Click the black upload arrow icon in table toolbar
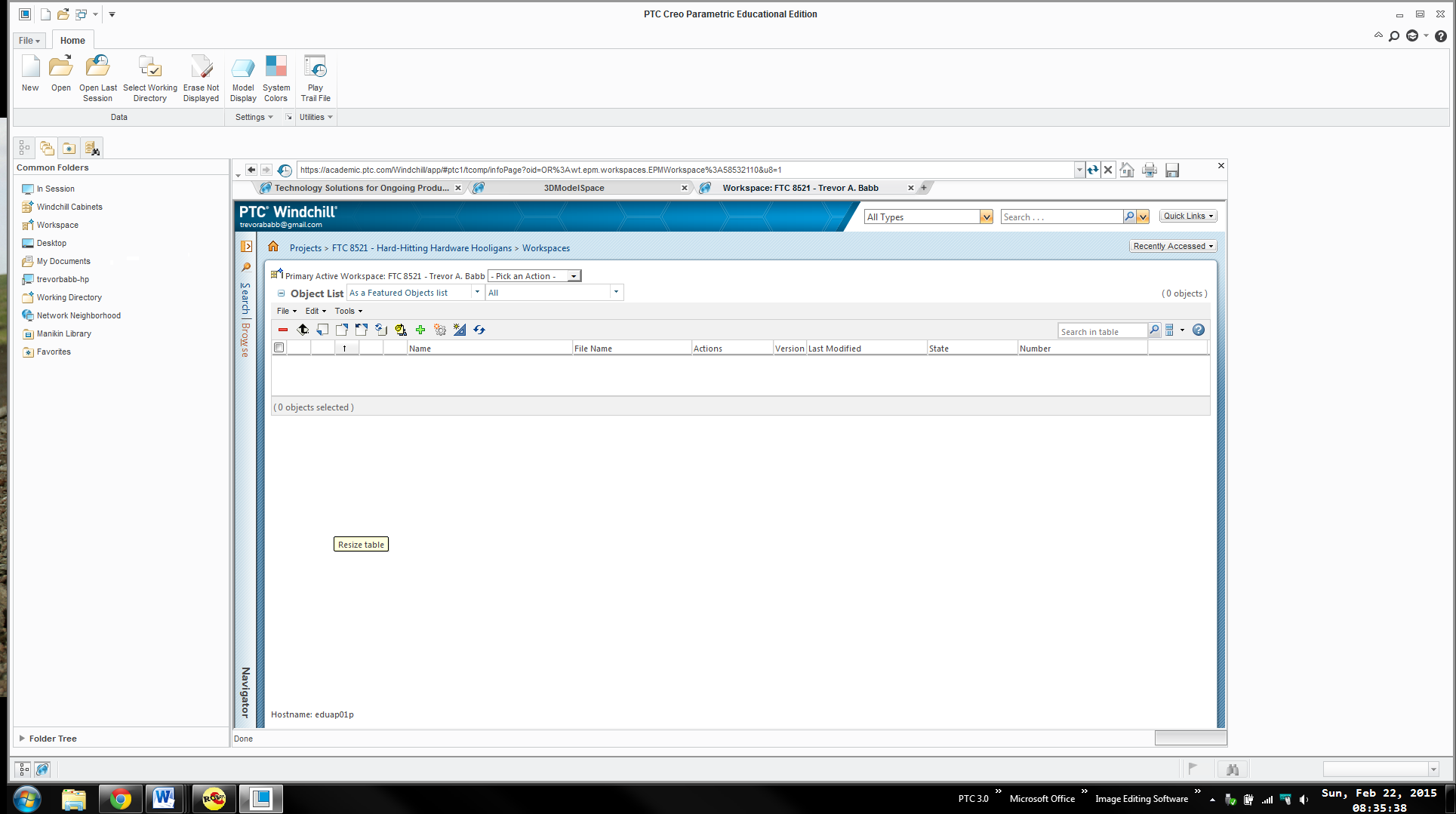Viewport: 1456px width, 814px height. [303, 330]
